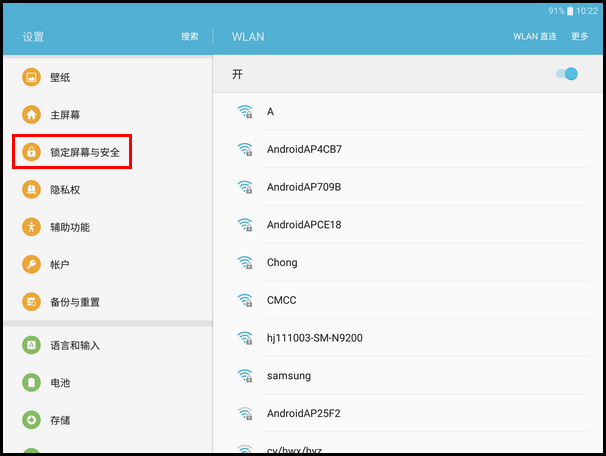Open 辅助功能 settings

point(108,227)
